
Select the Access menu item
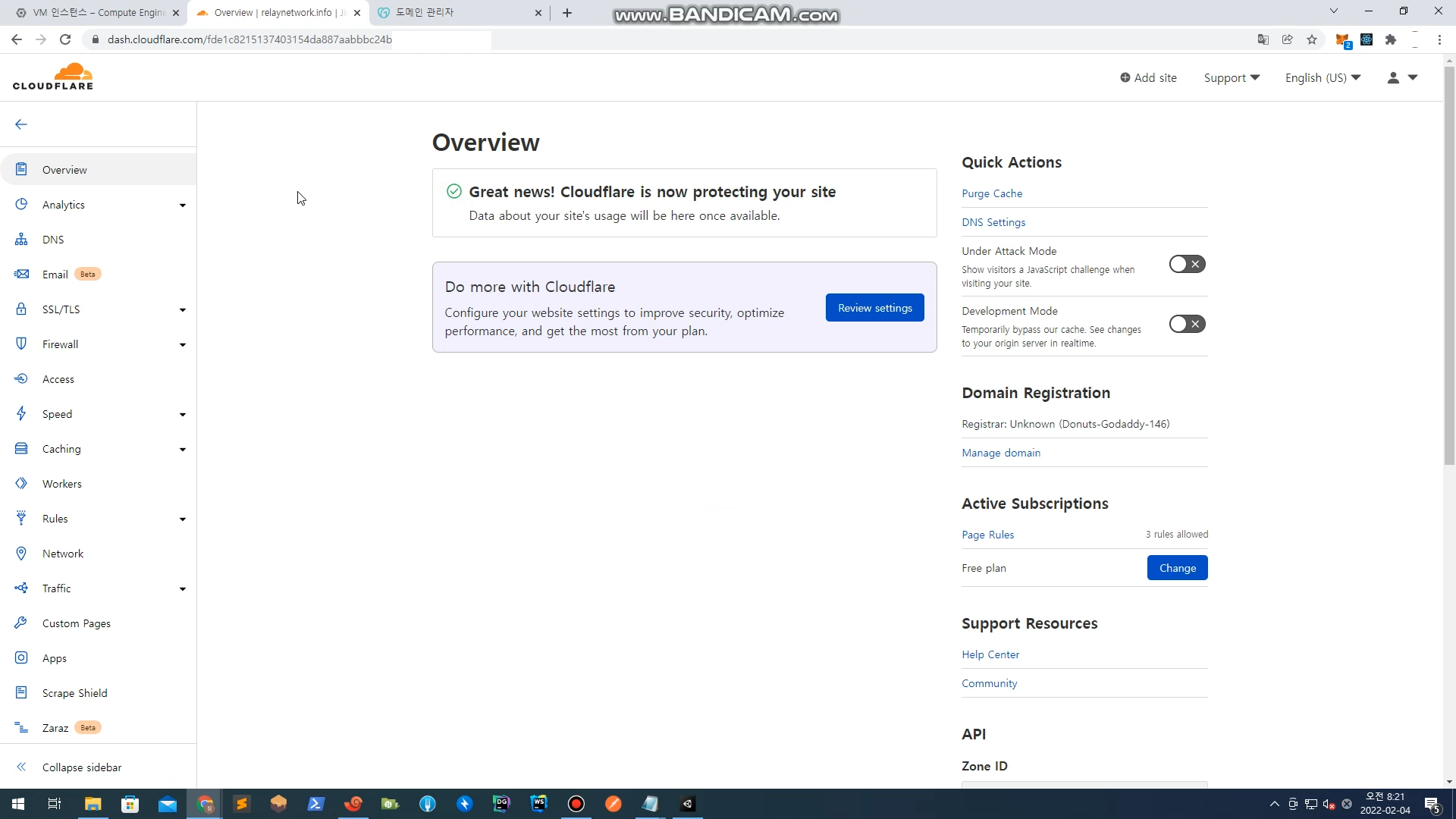58,379
